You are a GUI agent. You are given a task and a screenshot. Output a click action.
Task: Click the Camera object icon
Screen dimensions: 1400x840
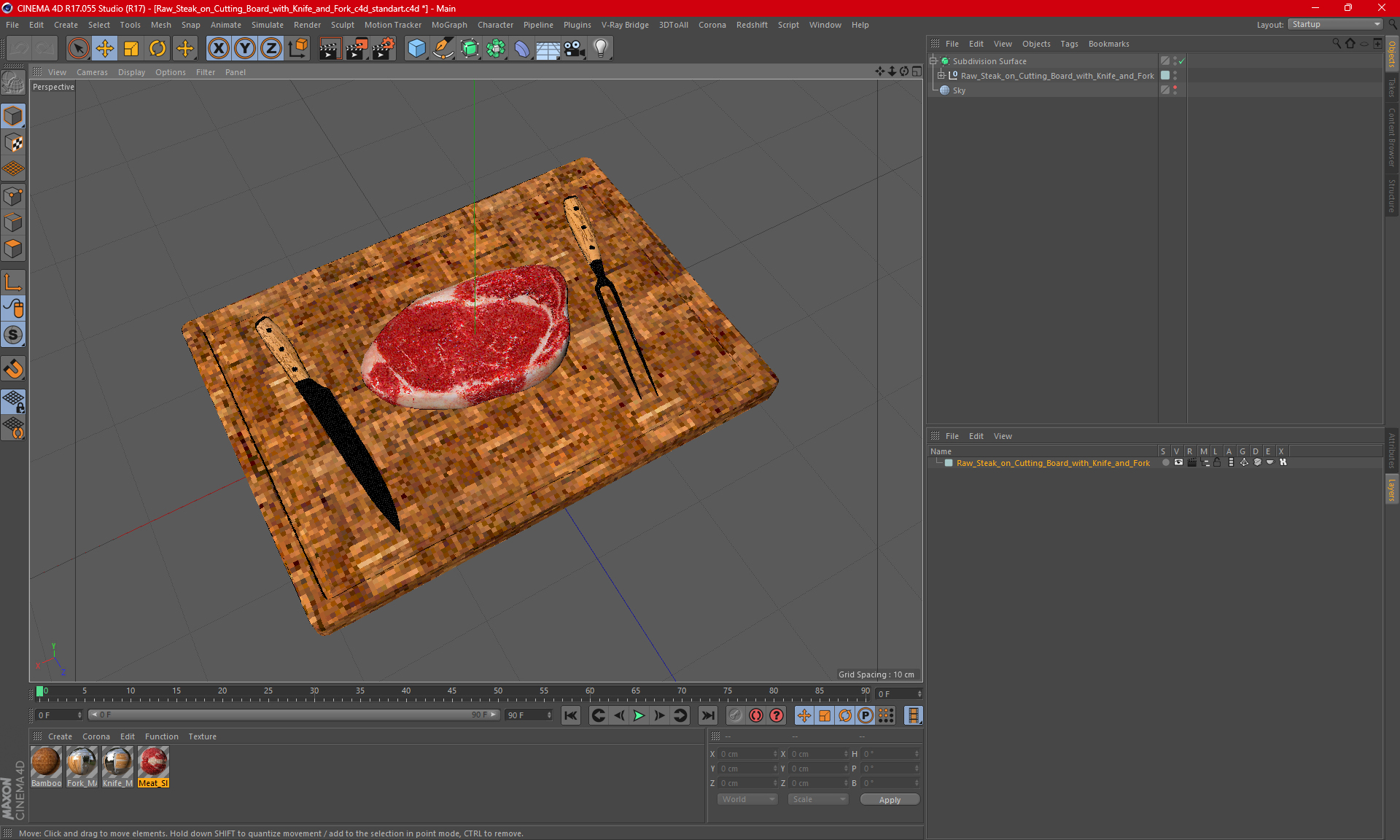click(x=575, y=49)
